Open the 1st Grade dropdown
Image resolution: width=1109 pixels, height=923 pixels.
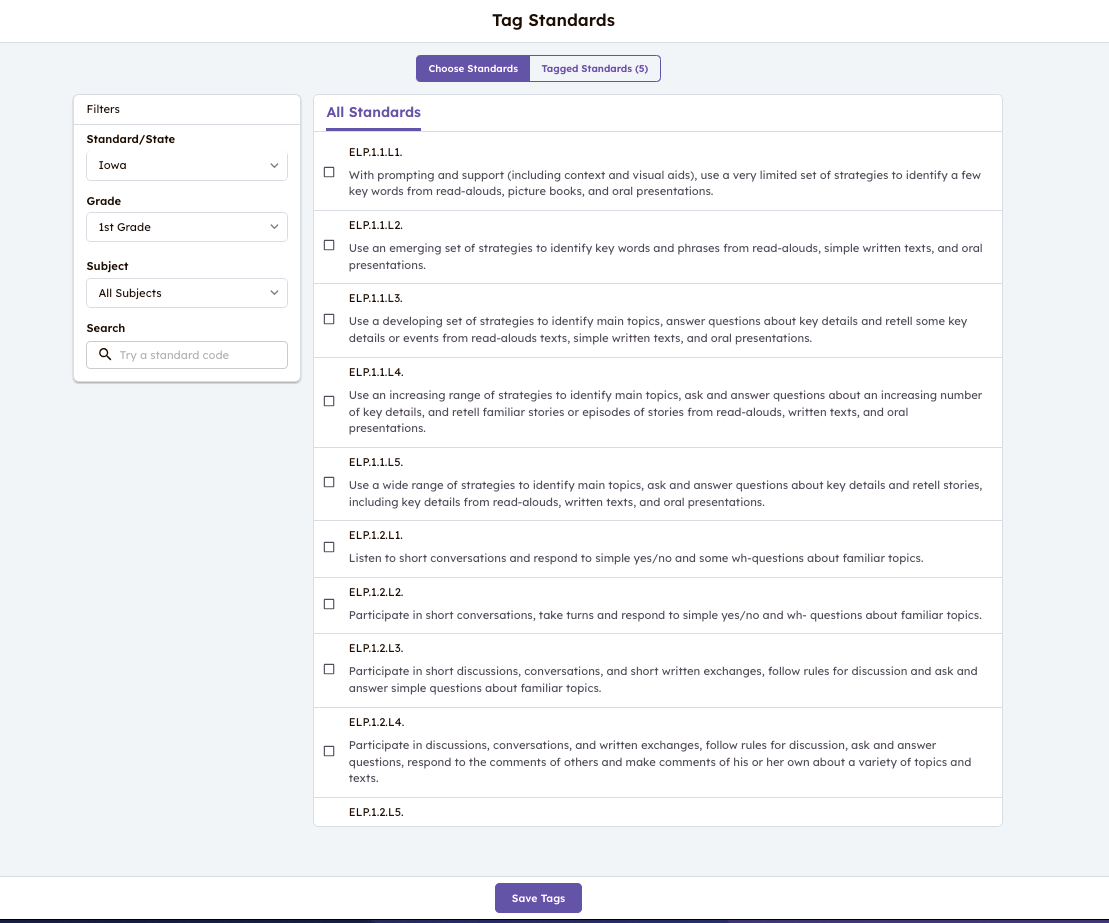[186, 227]
